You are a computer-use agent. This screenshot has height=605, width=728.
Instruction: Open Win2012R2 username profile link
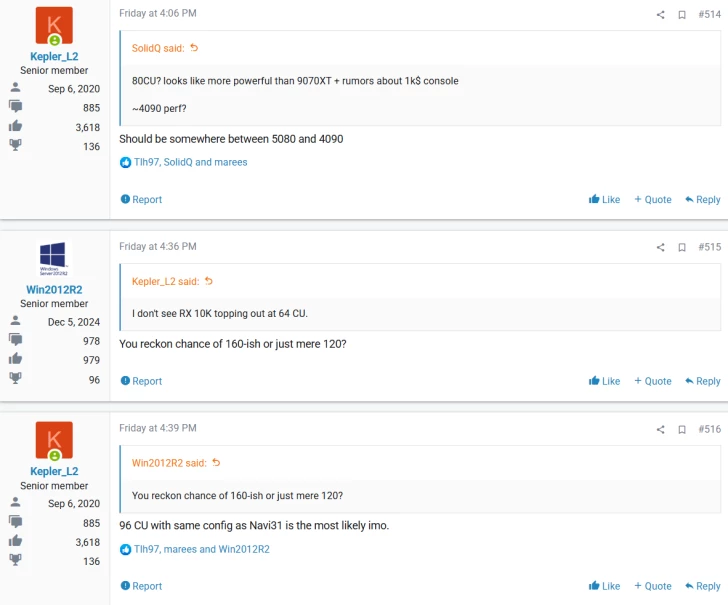pos(54,290)
